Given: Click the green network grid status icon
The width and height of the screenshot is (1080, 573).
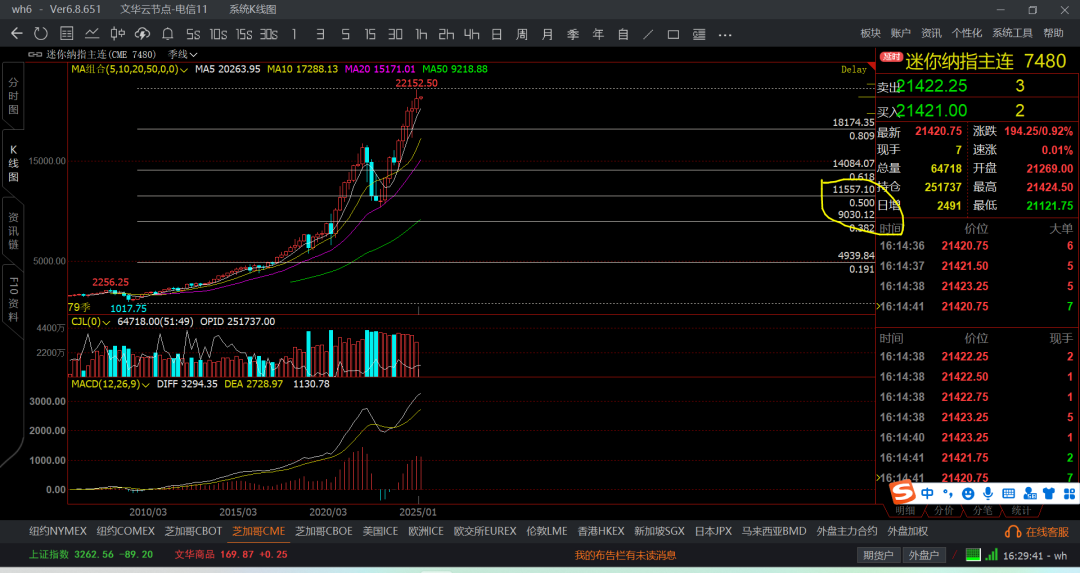Looking at the screenshot, I should [973, 554].
